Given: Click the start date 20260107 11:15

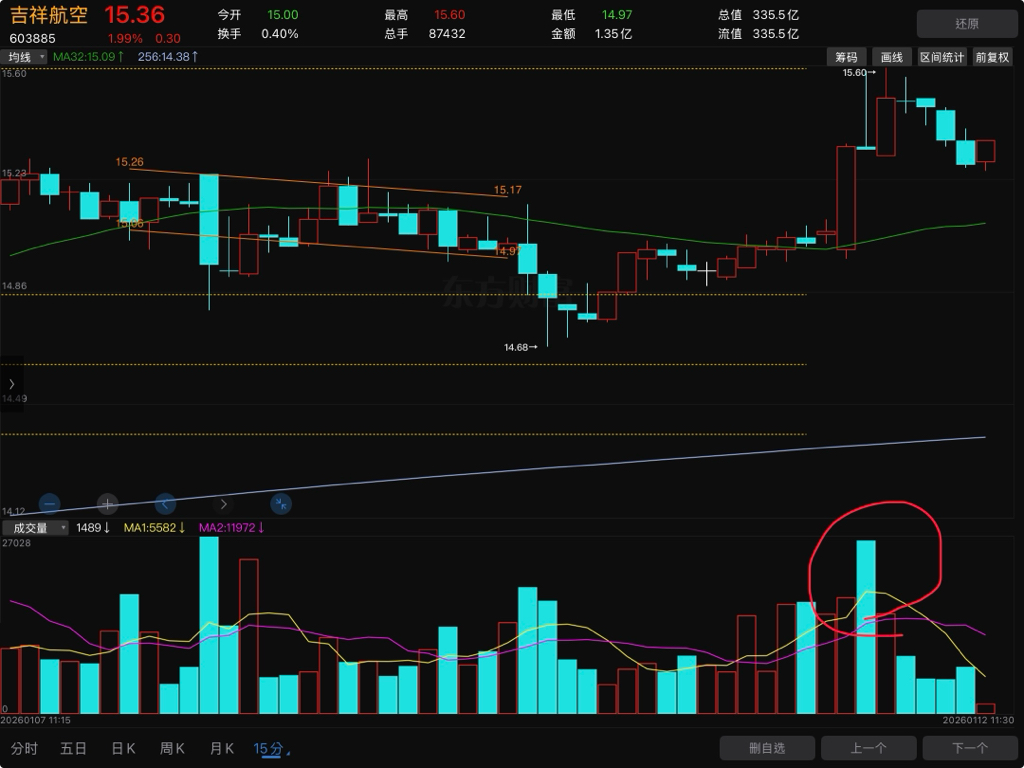Looking at the screenshot, I should tap(35, 720).
